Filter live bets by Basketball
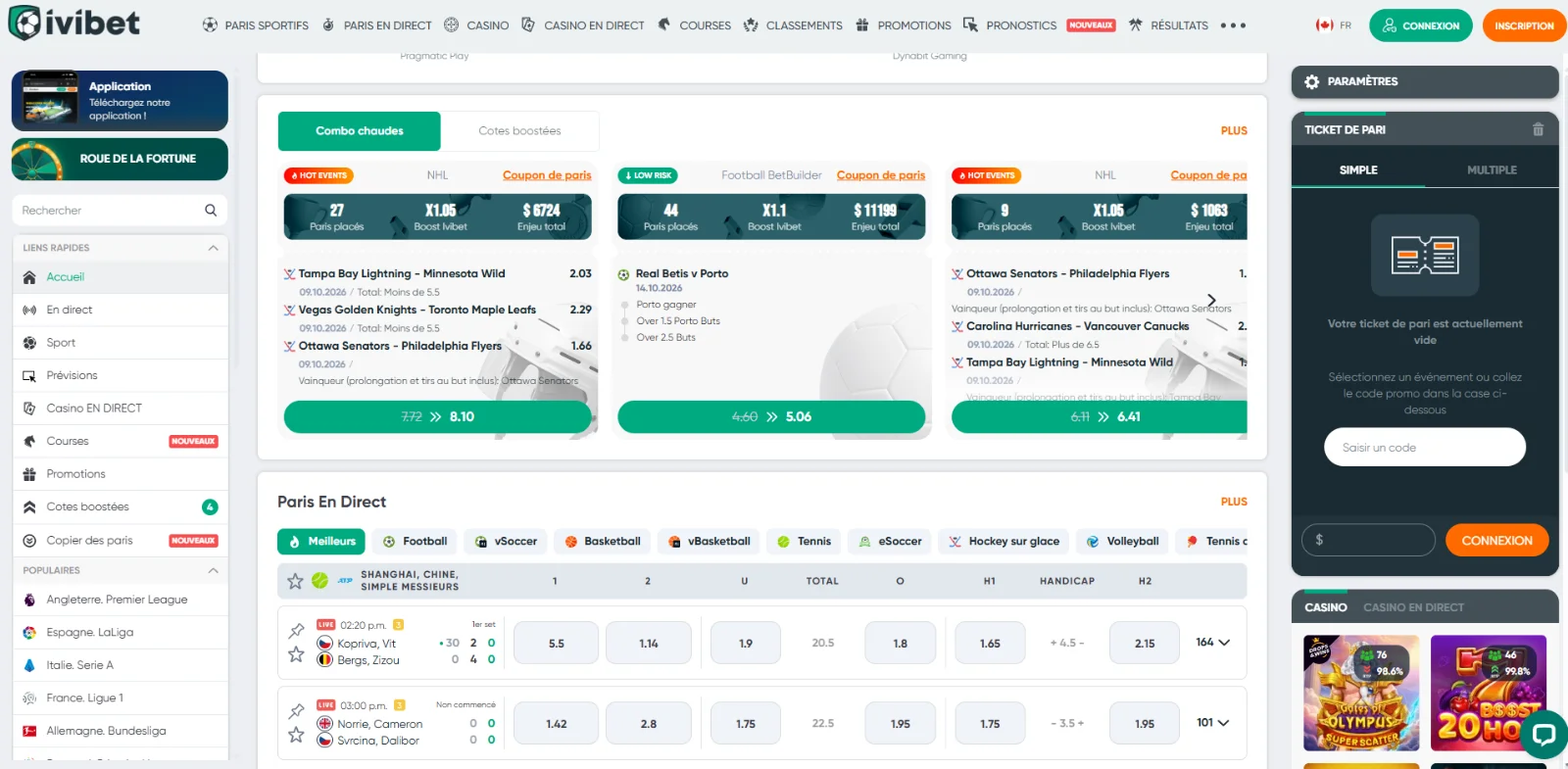This screenshot has height=769, width=1568. pyautogui.click(x=602, y=542)
